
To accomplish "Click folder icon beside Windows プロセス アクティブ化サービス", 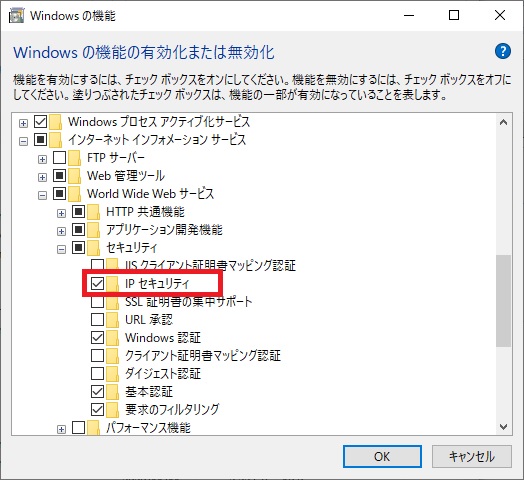I will tap(55, 122).
